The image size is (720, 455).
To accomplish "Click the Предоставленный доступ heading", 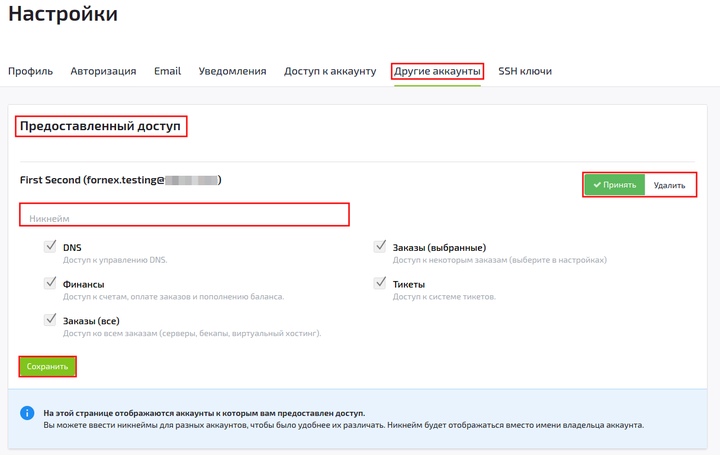I will point(100,126).
